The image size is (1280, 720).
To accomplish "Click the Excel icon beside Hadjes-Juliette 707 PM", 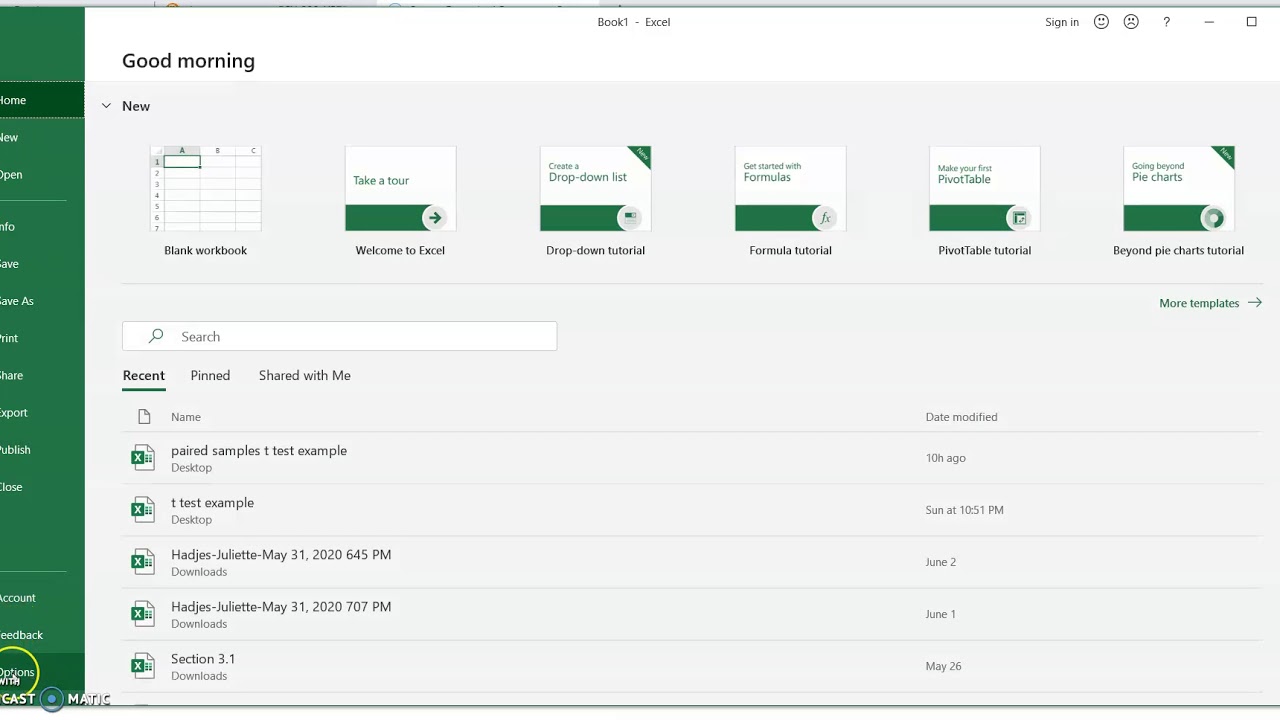I will click(x=143, y=614).
